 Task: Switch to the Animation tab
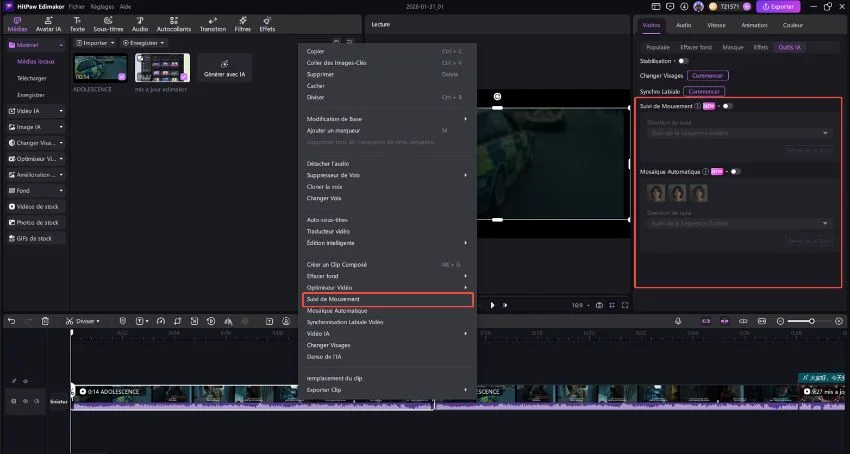pyautogui.click(x=754, y=24)
